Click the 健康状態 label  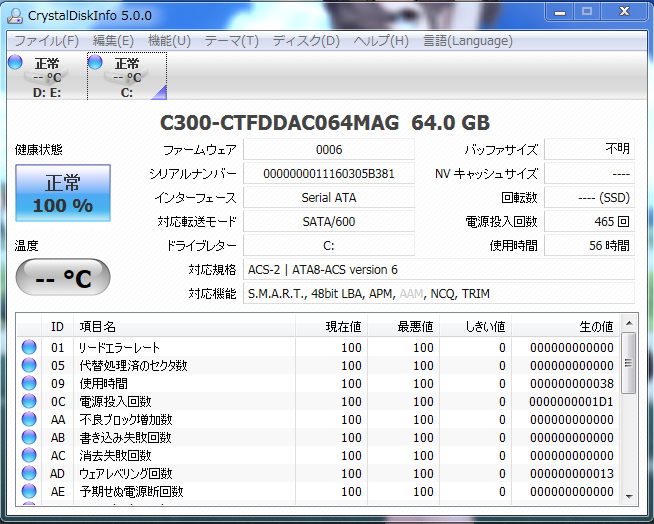coord(38,149)
